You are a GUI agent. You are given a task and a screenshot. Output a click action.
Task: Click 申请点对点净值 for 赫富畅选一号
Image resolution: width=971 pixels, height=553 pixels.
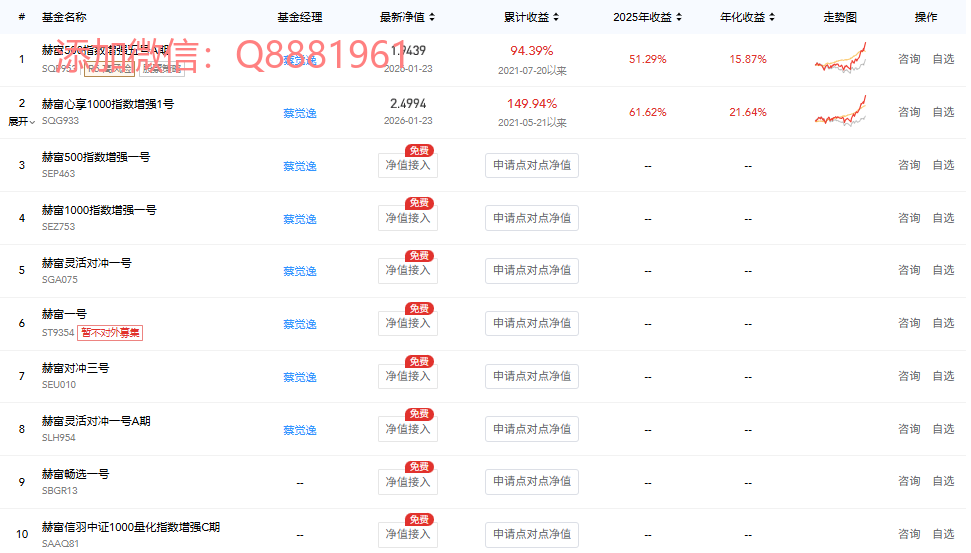(x=532, y=482)
